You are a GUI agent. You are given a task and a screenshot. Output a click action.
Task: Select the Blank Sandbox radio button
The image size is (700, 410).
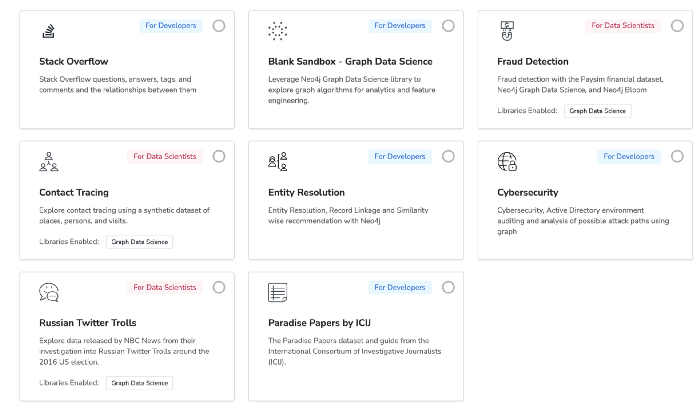448,26
